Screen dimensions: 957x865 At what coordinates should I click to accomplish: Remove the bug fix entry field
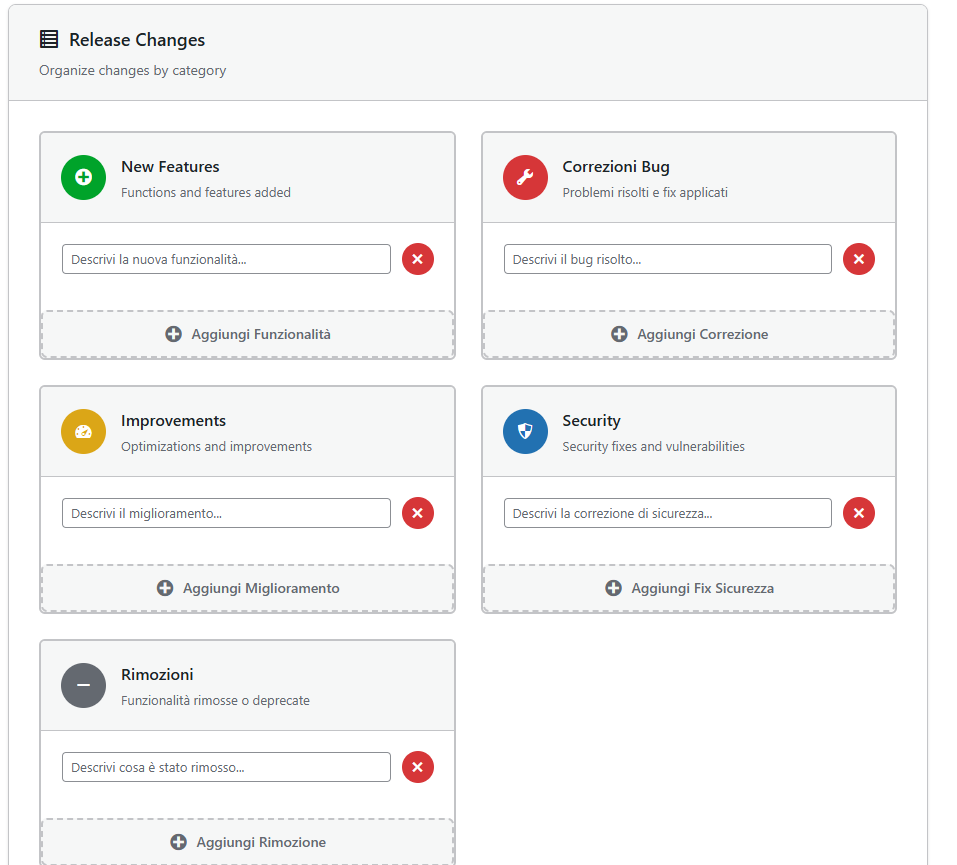[x=858, y=259]
